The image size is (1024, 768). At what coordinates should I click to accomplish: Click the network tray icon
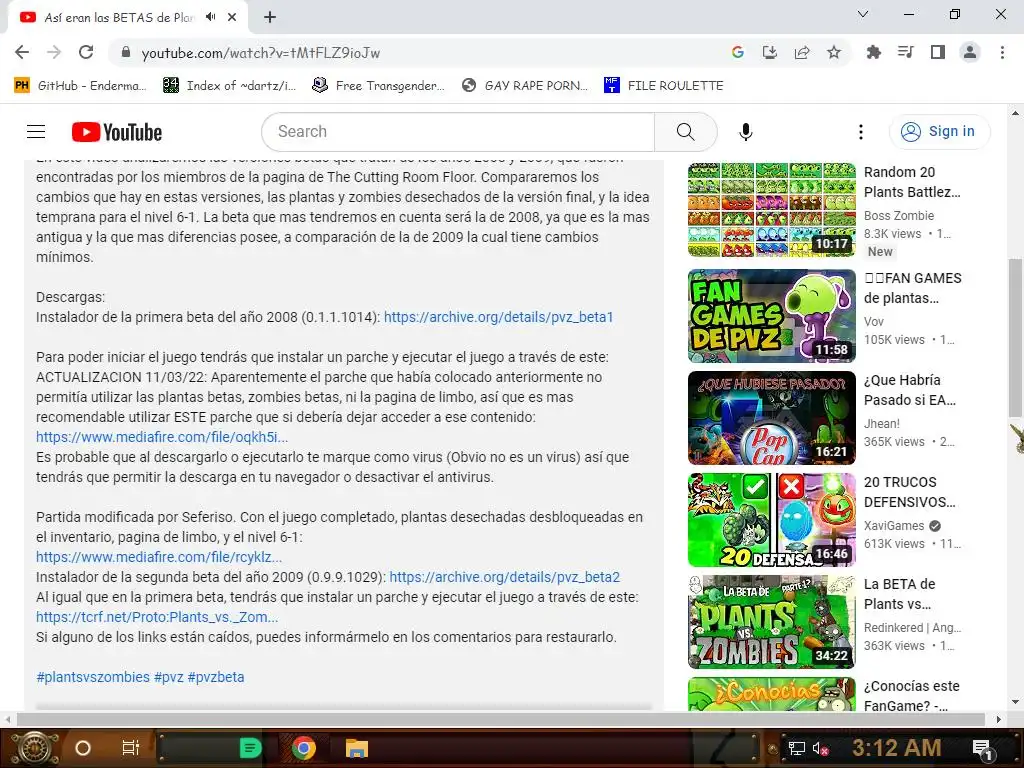click(x=796, y=748)
